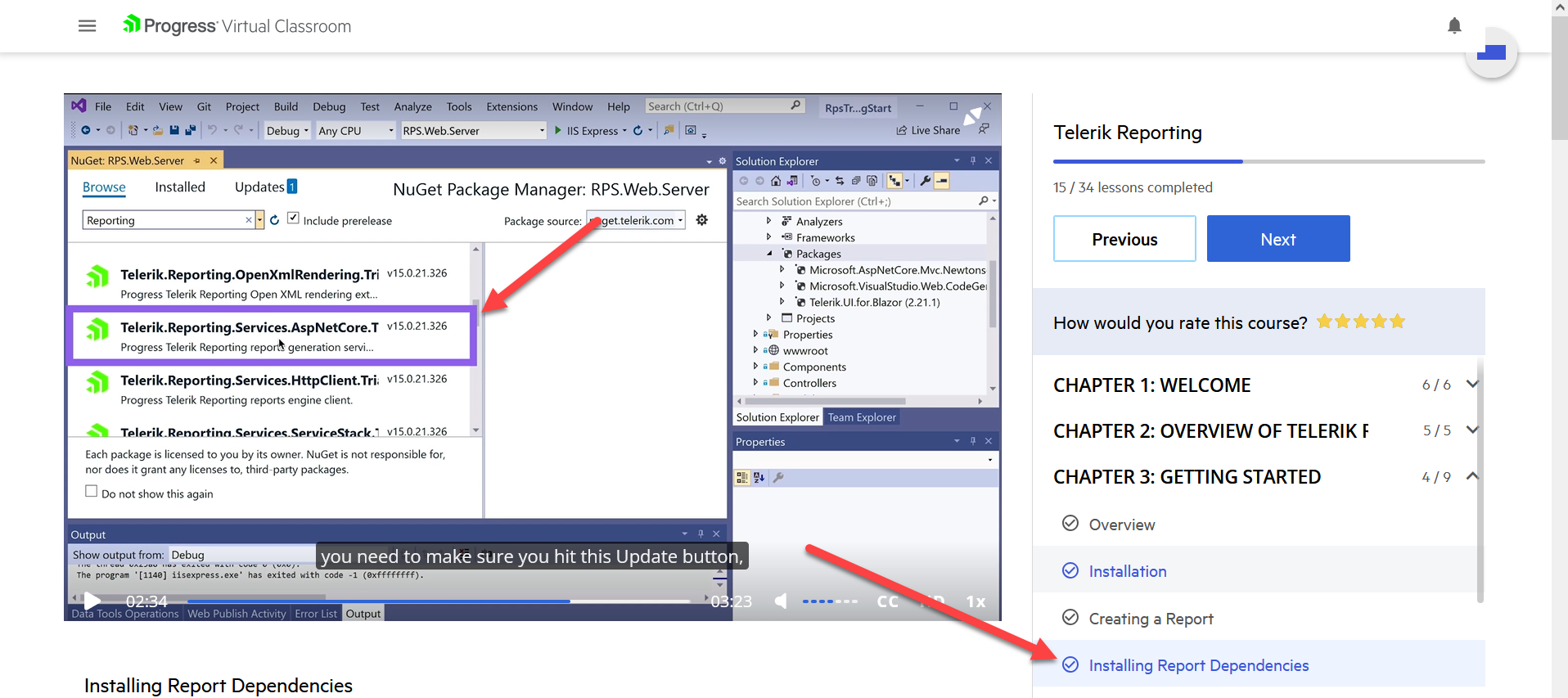Open the Installing Report Dependencies lesson
Viewport: 1568px width, 698px height.
pos(1198,665)
